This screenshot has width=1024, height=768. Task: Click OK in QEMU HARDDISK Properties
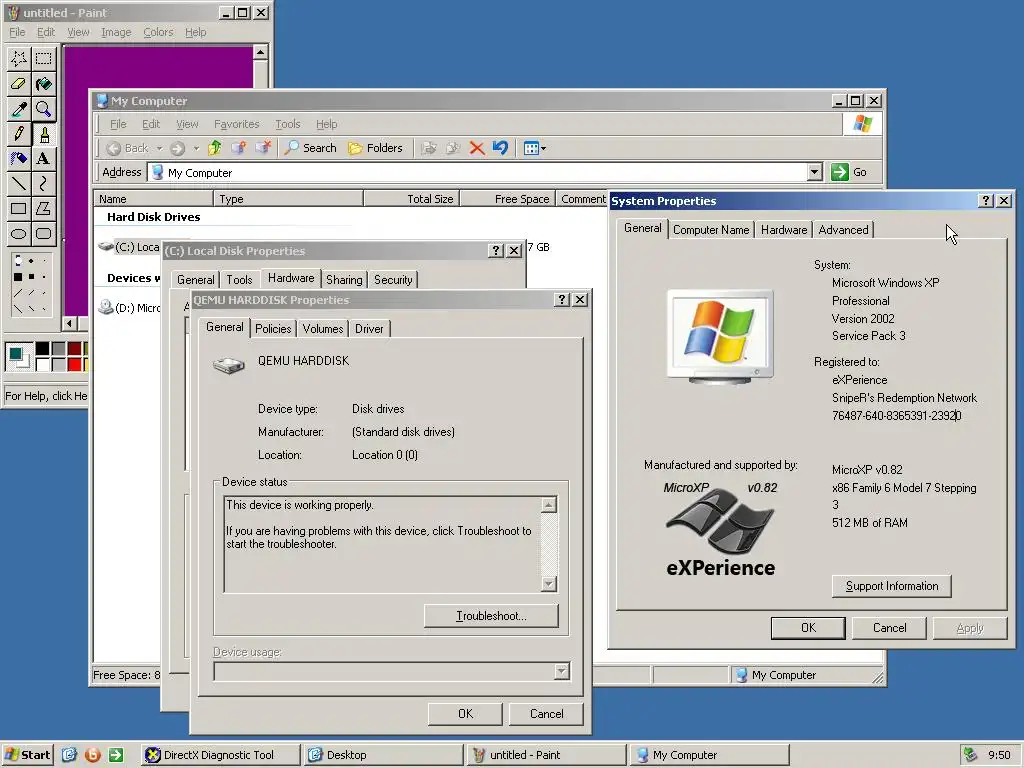coord(465,714)
